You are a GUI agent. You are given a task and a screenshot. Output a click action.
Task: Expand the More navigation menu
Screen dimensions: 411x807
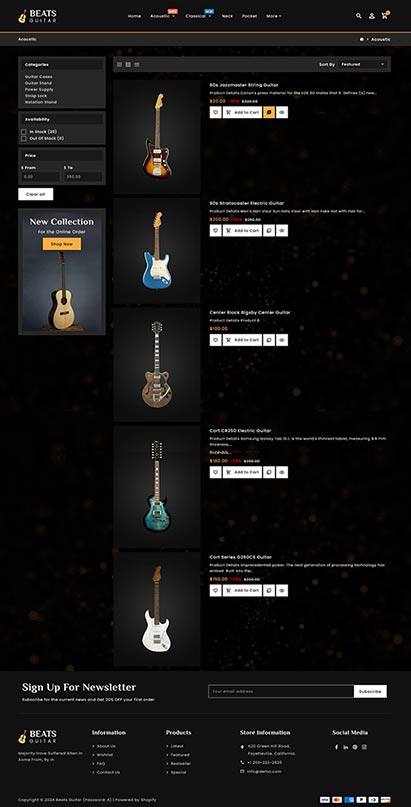pos(274,16)
